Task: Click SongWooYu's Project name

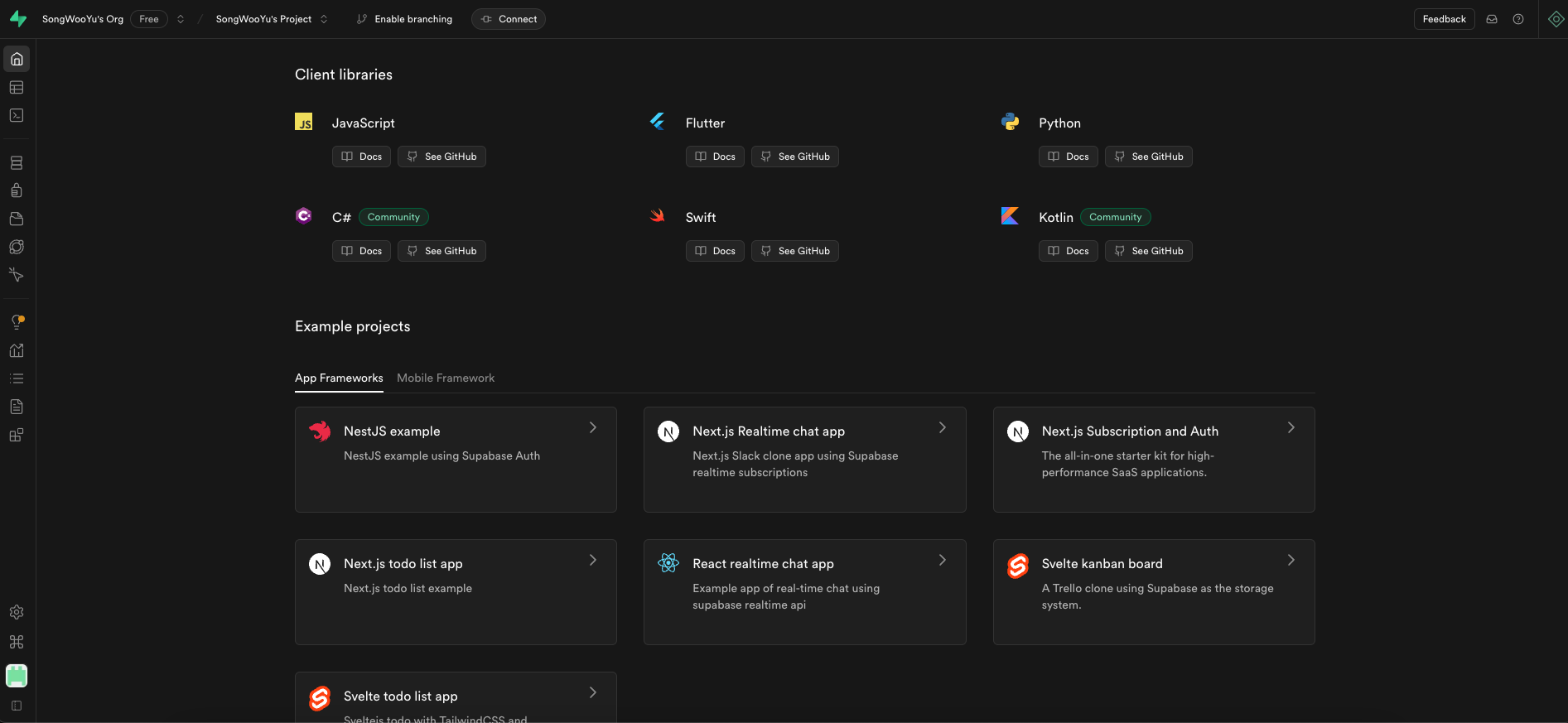Action: (x=263, y=19)
